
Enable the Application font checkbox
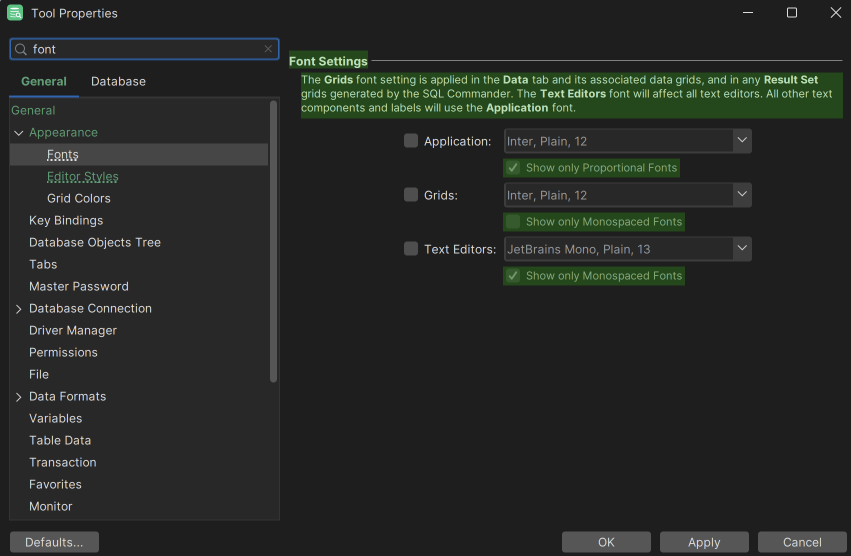411,141
